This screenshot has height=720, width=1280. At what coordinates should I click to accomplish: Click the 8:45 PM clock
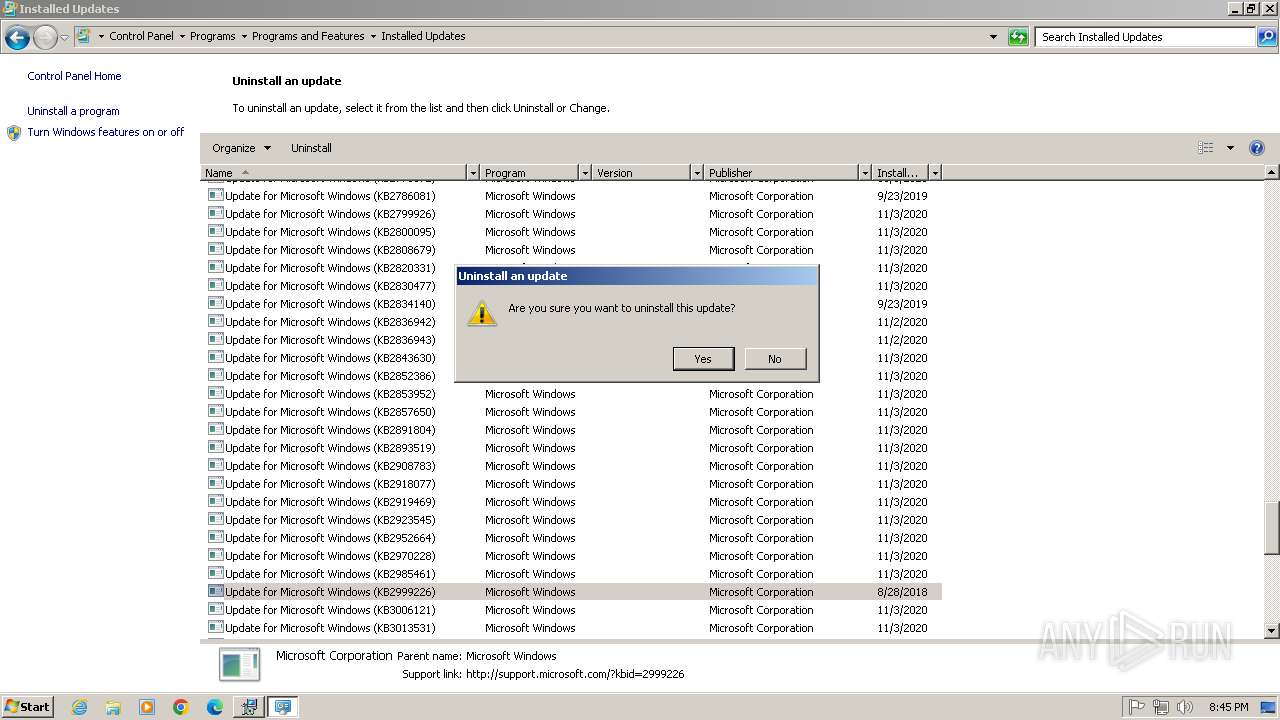1228,707
